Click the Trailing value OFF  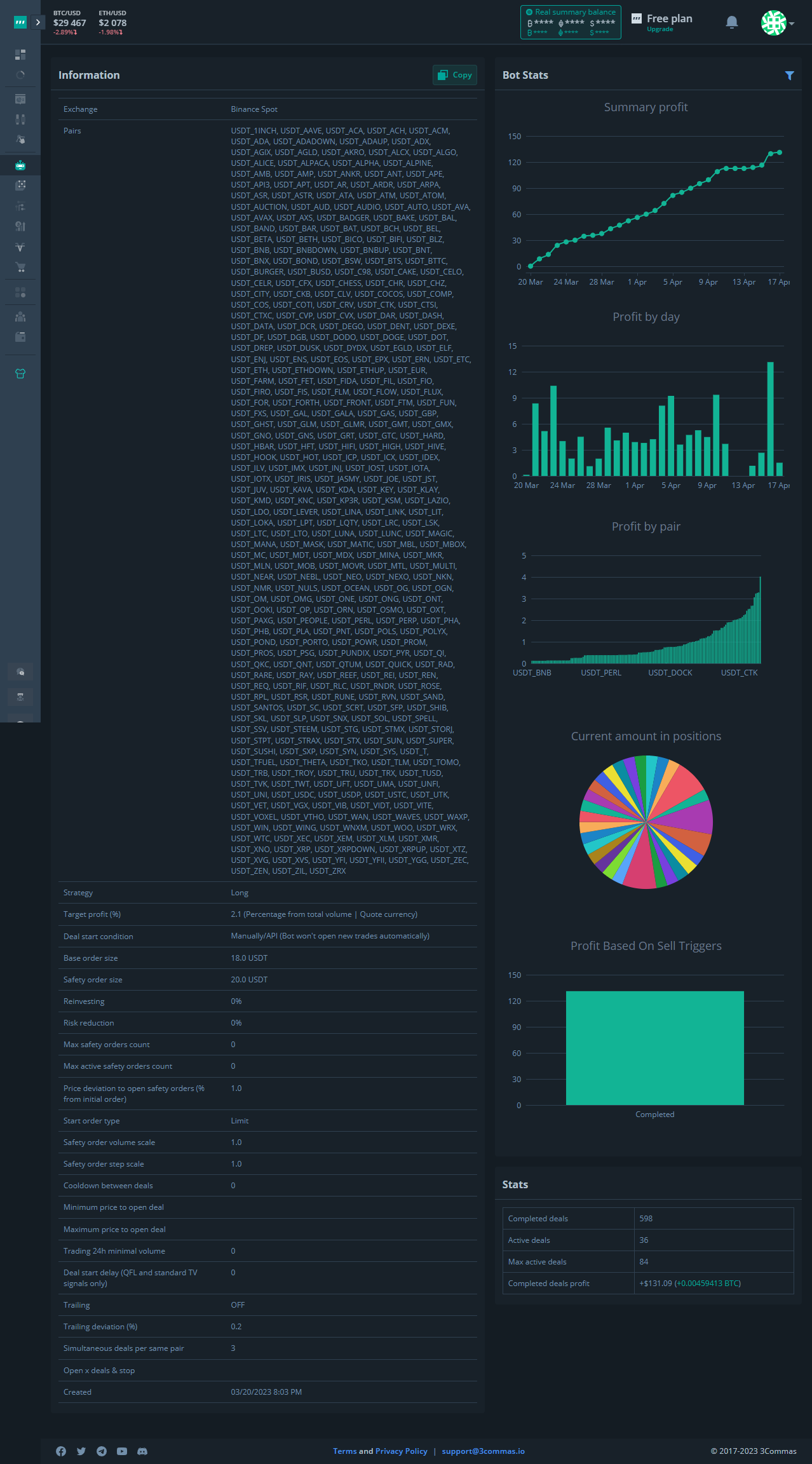pyautogui.click(x=238, y=1305)
